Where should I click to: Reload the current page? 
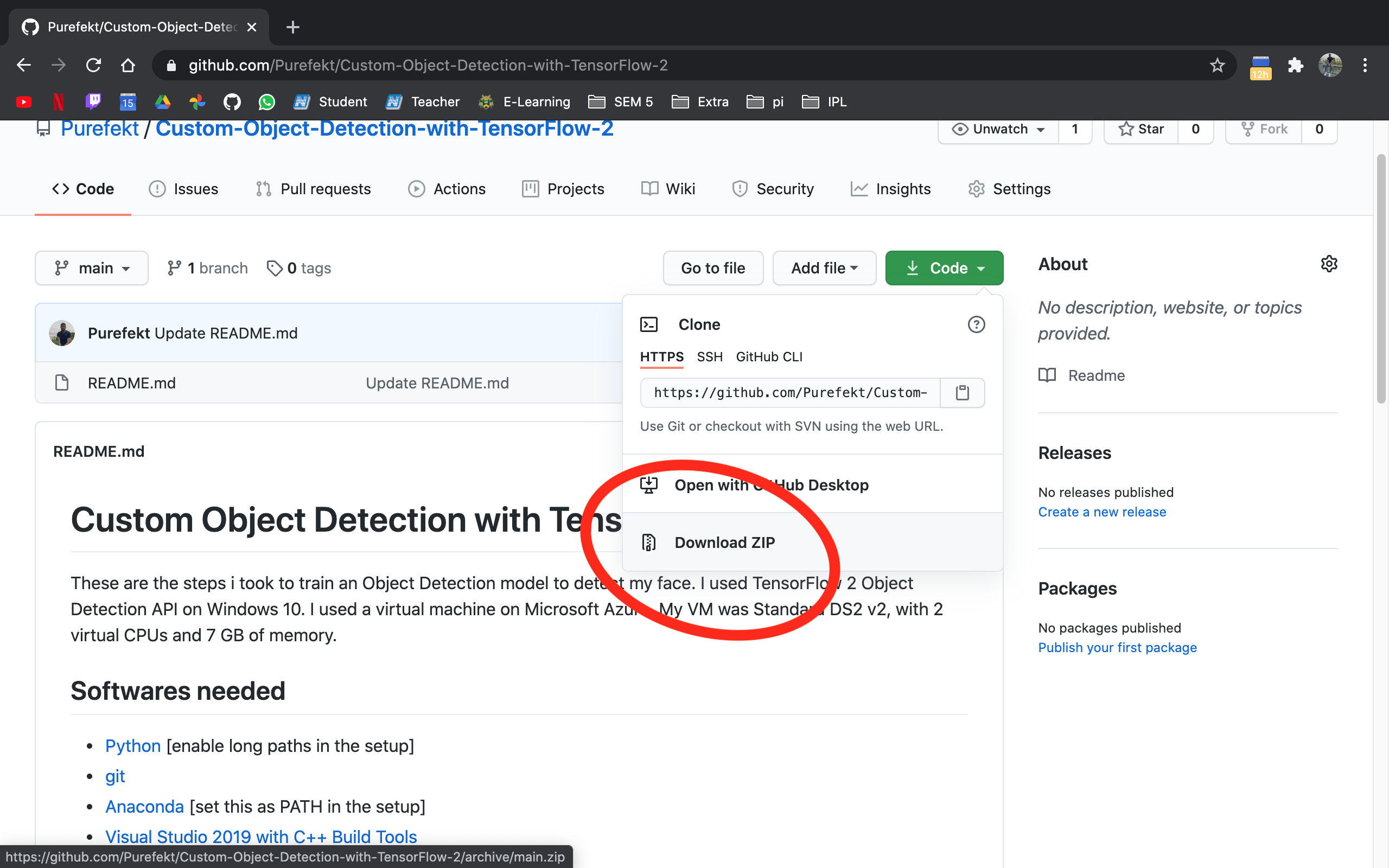click(x=93, y=65)
